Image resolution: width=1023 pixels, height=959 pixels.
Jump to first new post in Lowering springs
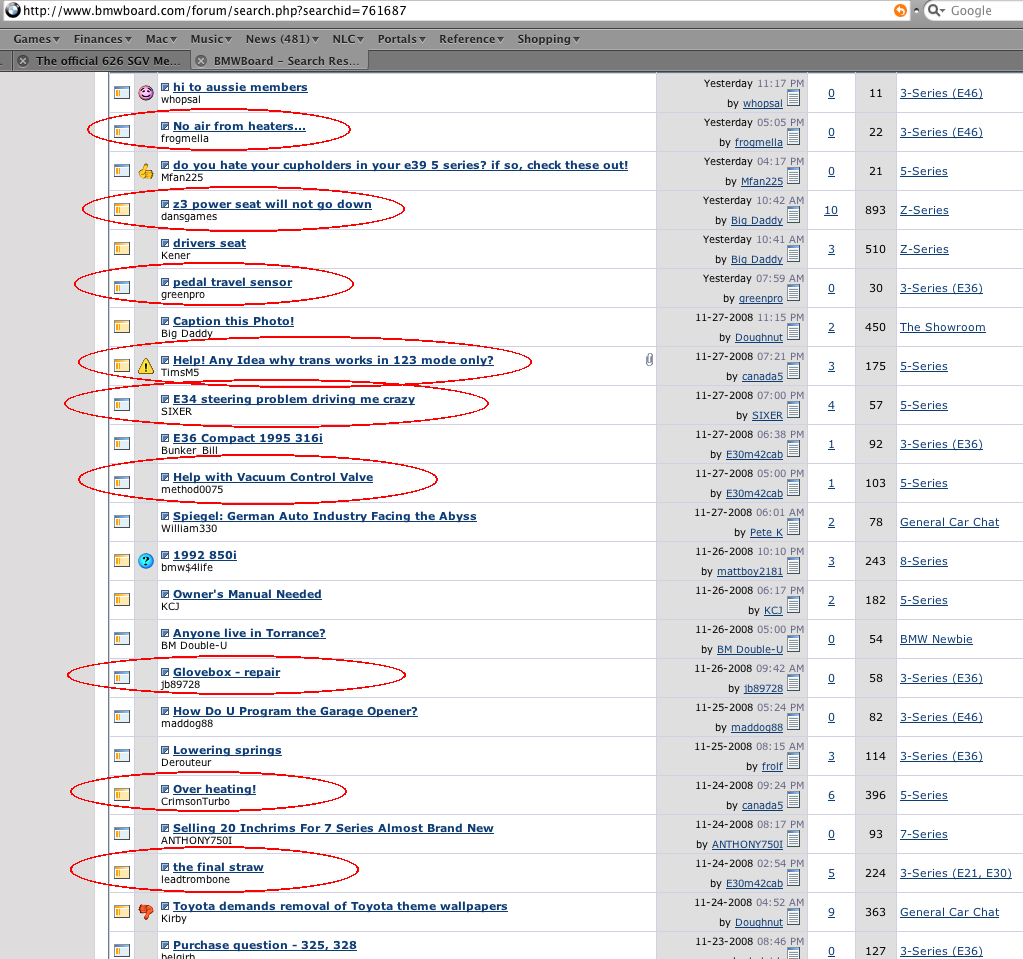165,751
